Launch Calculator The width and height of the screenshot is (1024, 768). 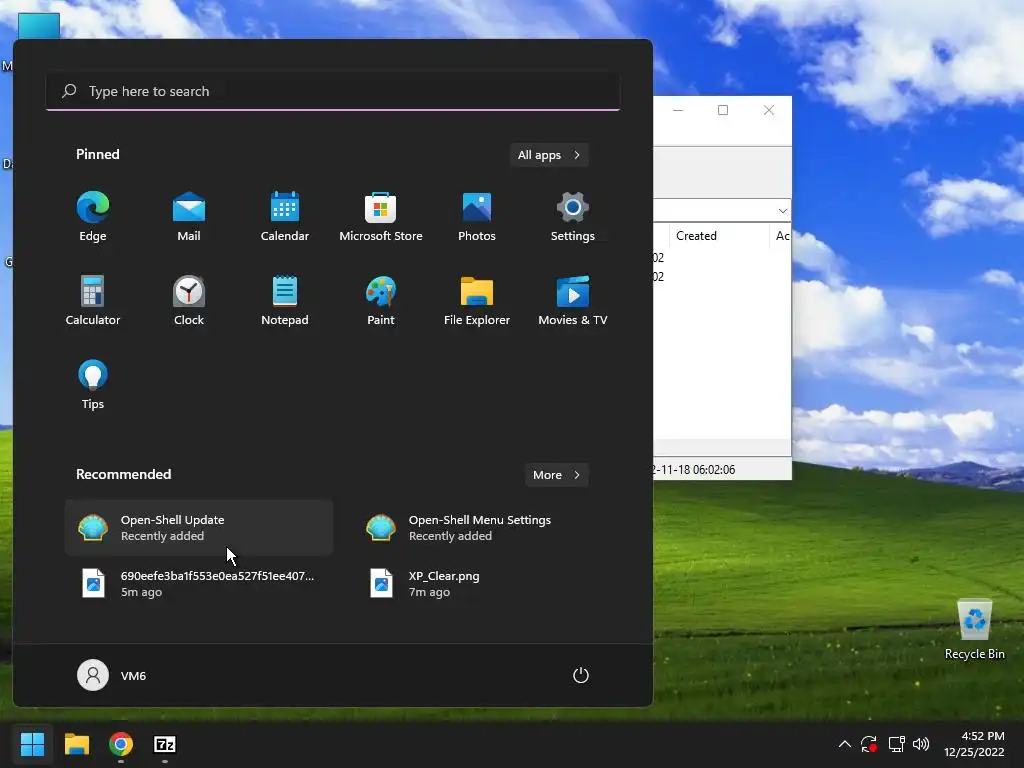[x=93, y=300]
